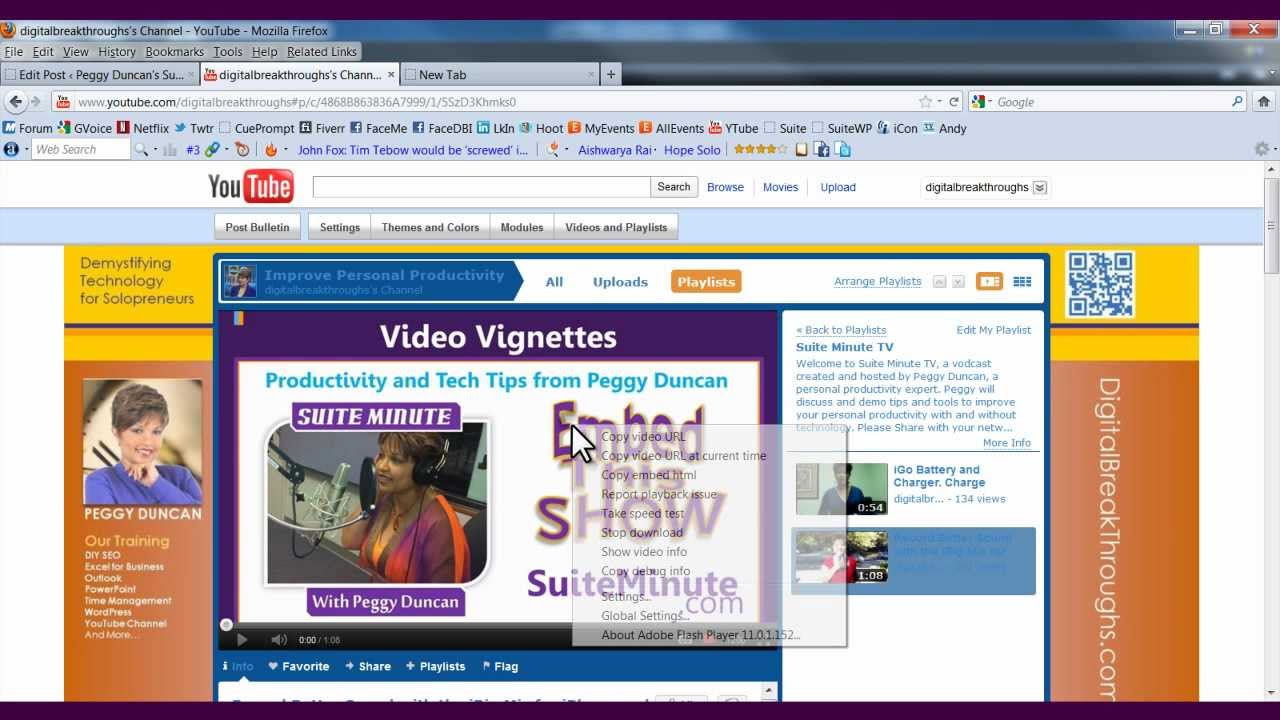Screen dimensions: 1280x720
Task: Click the chain link icon in the toolbar
Action: [x=212, y=149]
